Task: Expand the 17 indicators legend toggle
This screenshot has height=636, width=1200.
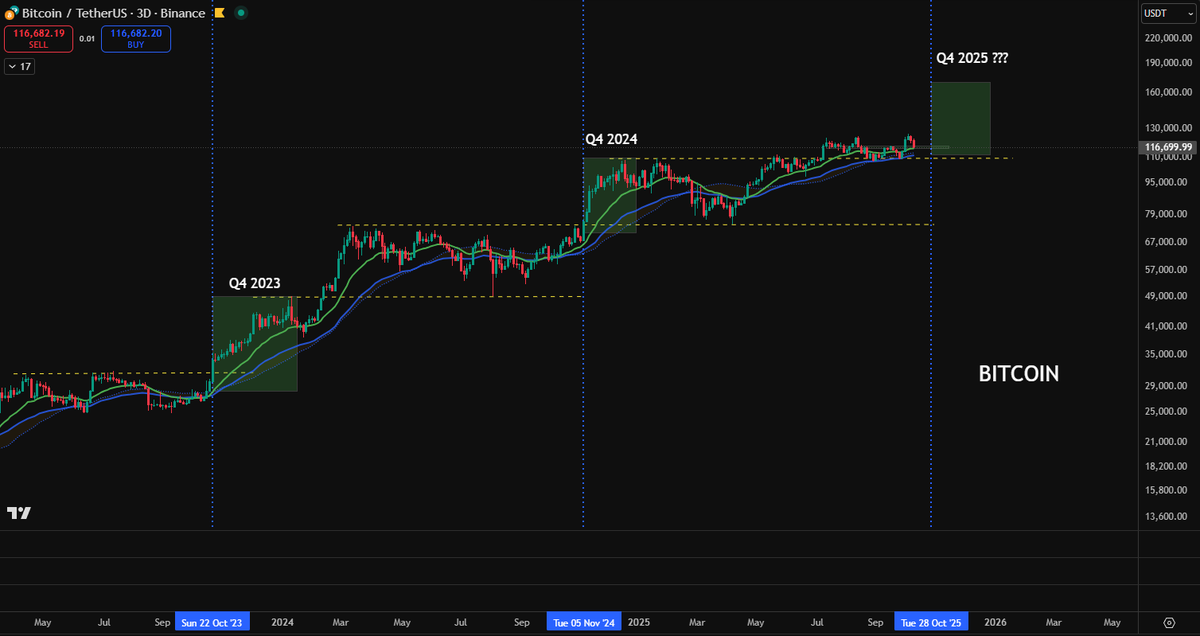Action: [18, 66]
